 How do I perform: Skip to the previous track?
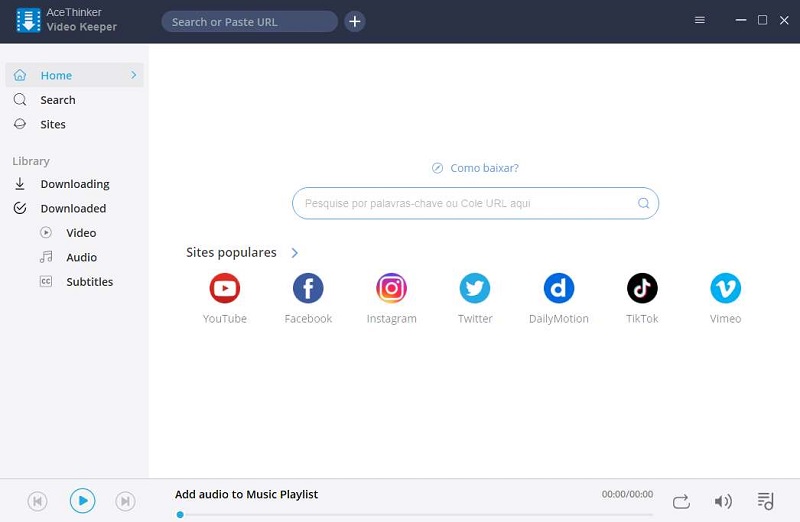pyautogui.click(x=37, y=501)
